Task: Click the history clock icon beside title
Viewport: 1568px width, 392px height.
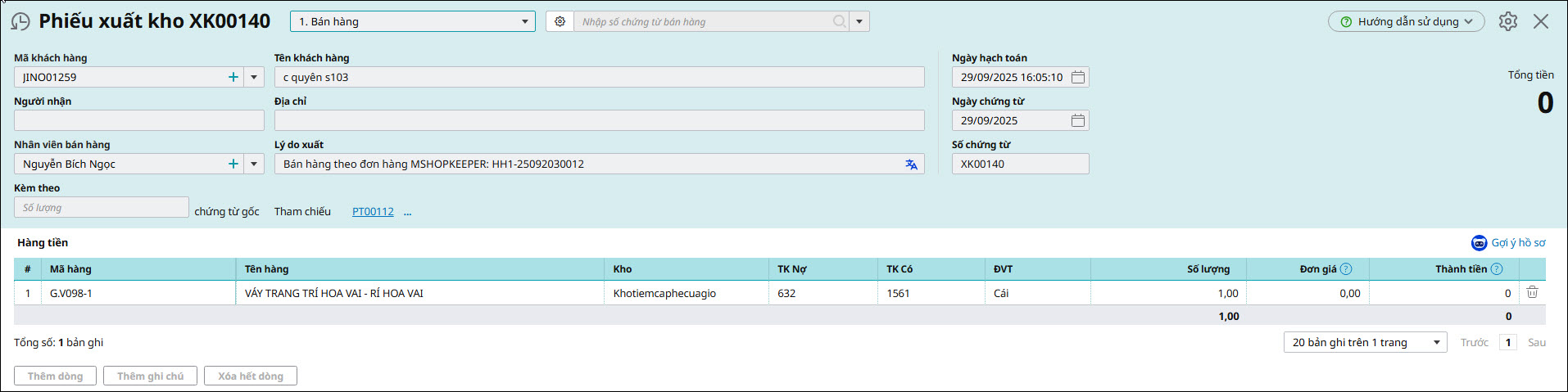Action: [x=20, y=22]
